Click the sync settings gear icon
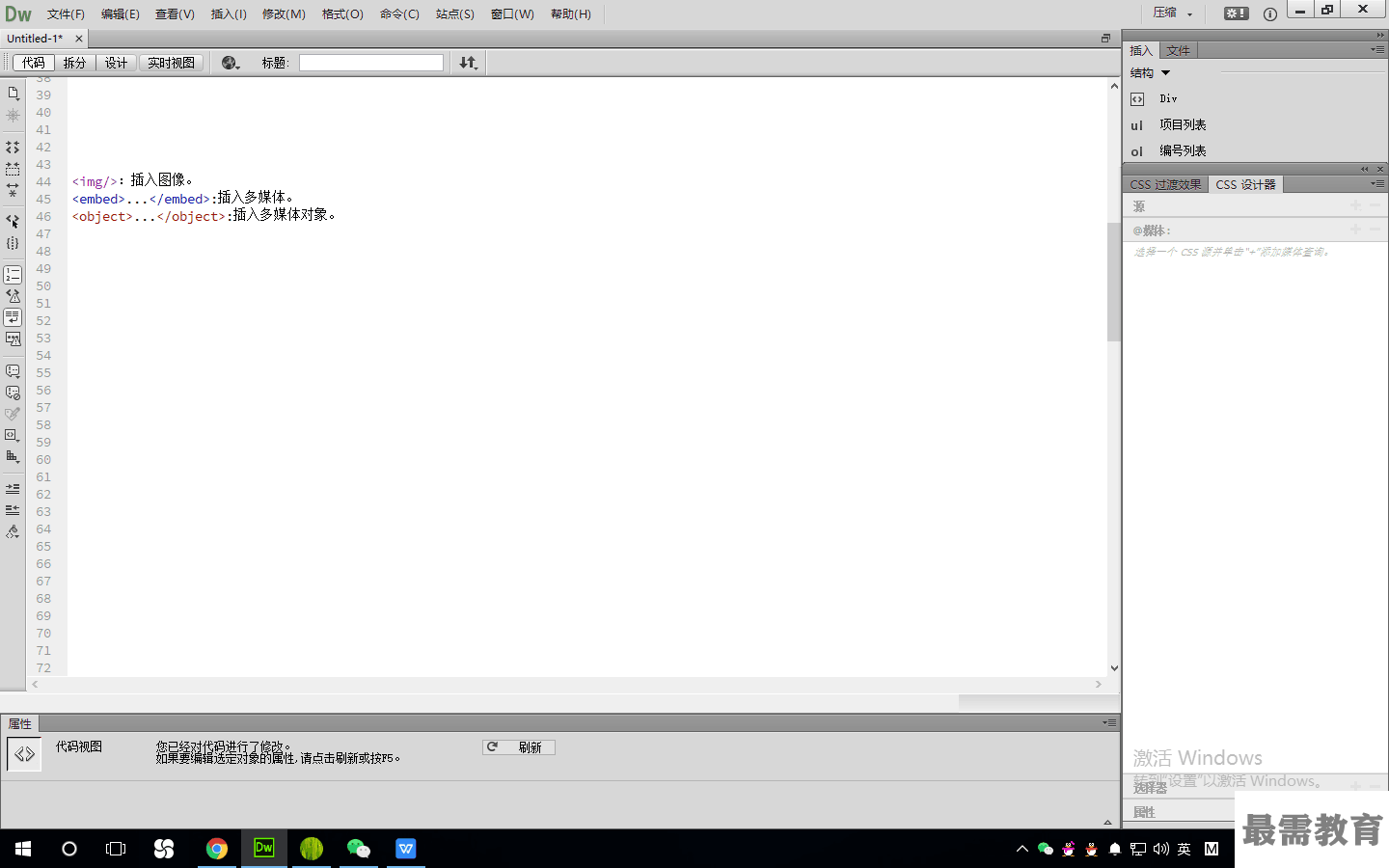Viewport: 1389px width, 868px height. 1237,14
